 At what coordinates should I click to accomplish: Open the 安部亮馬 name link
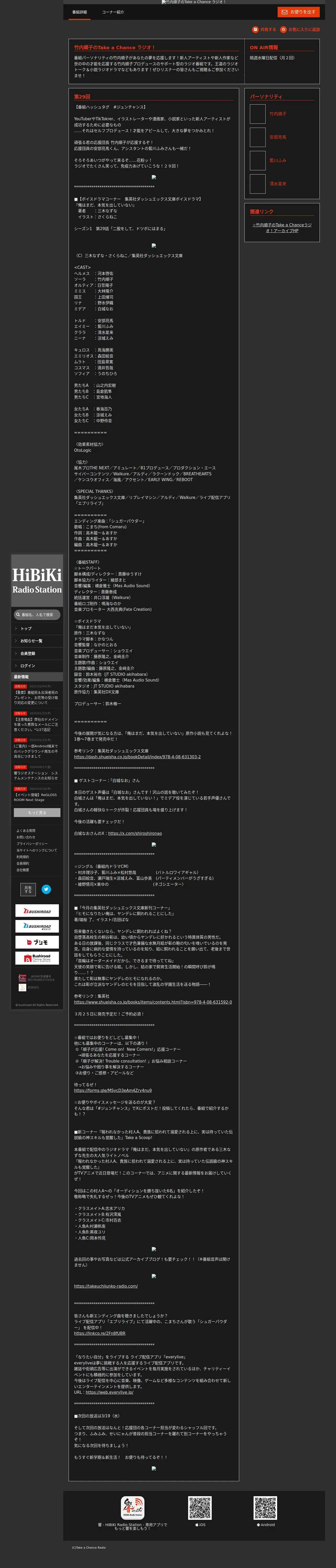(x=278, y=137)
